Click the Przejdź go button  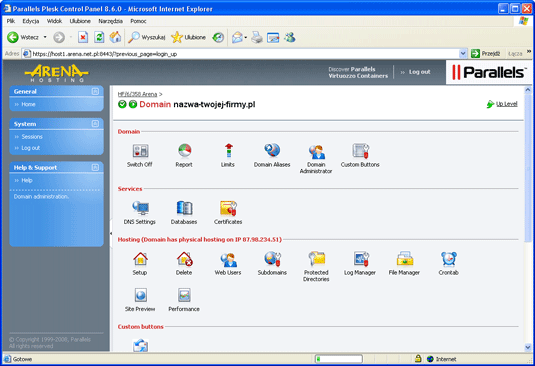[486, 54]
